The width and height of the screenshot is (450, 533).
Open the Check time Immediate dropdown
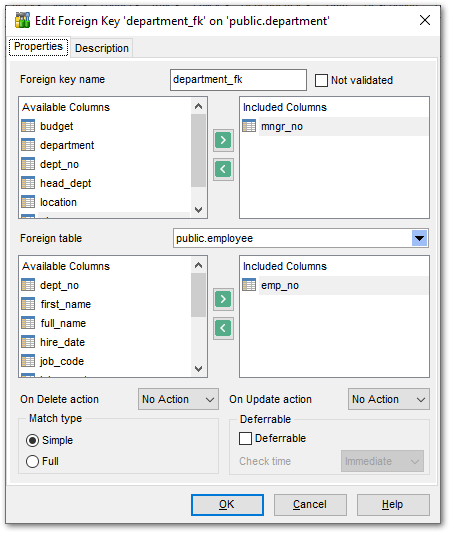pyautogui.click(x=382, y=461)
